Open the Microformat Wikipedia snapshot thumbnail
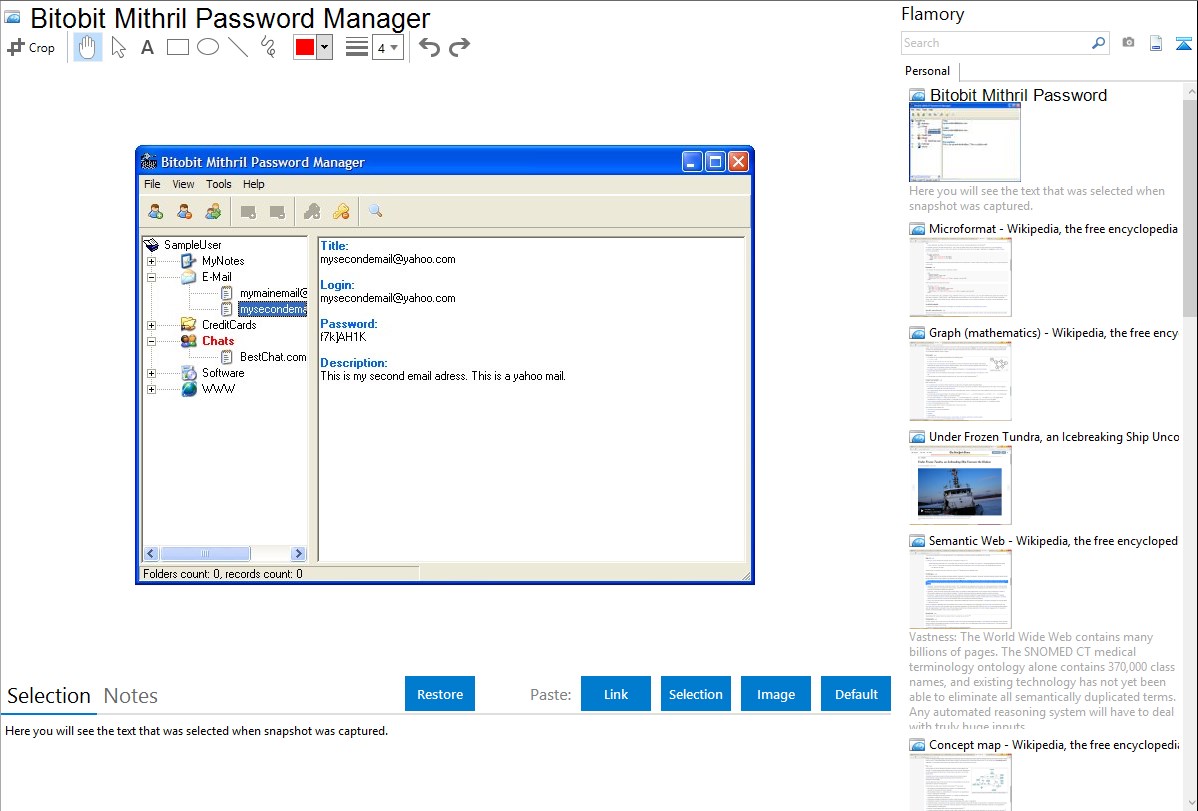 (x=960, y=277)
